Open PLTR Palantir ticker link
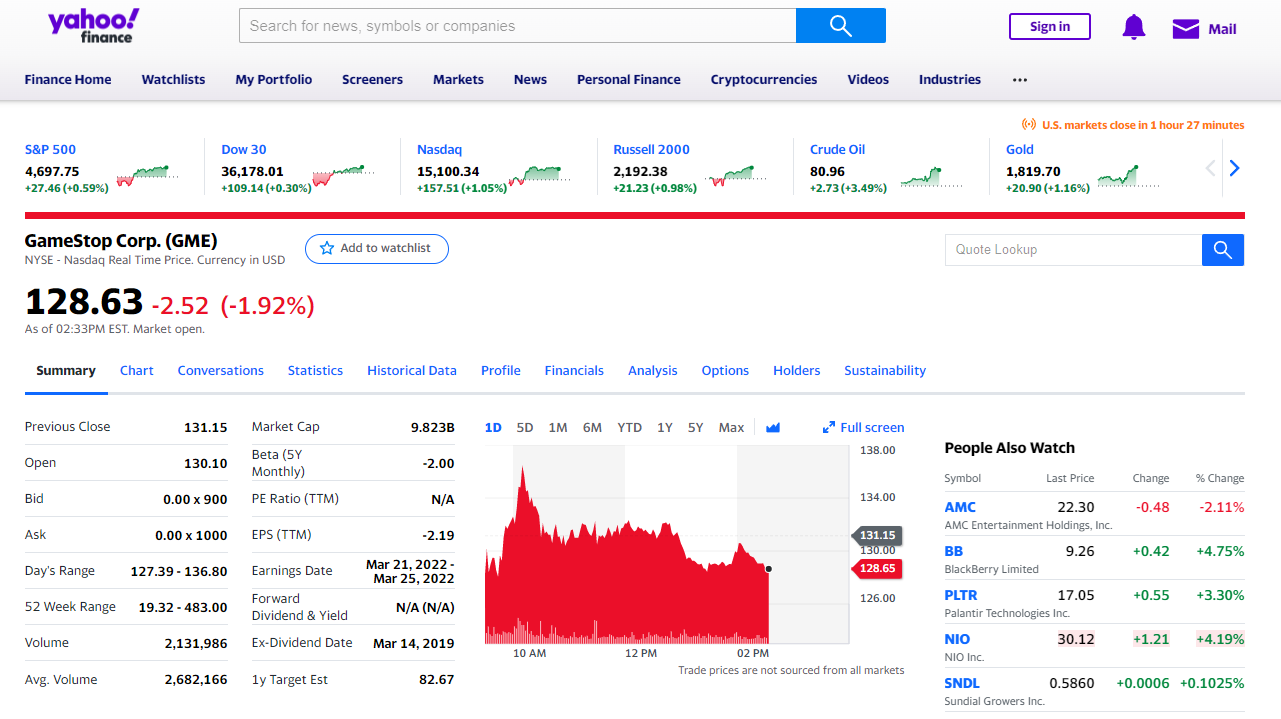 (x=961, y=595)
